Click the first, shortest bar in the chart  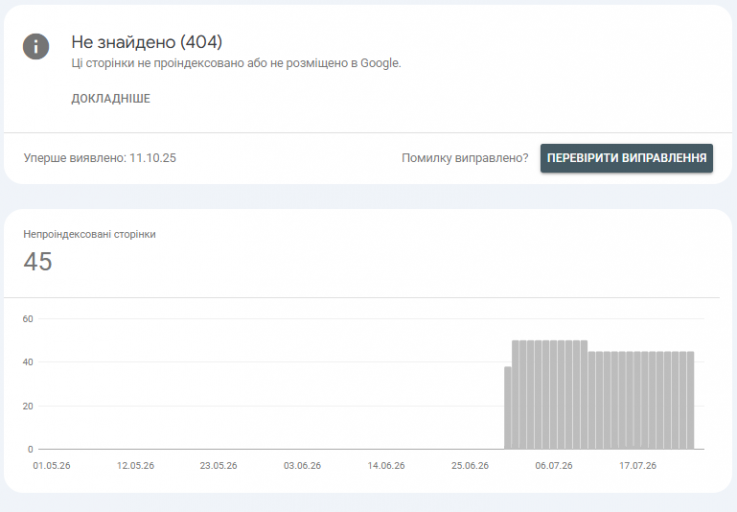pyautogui.click(x=508, y=408)
